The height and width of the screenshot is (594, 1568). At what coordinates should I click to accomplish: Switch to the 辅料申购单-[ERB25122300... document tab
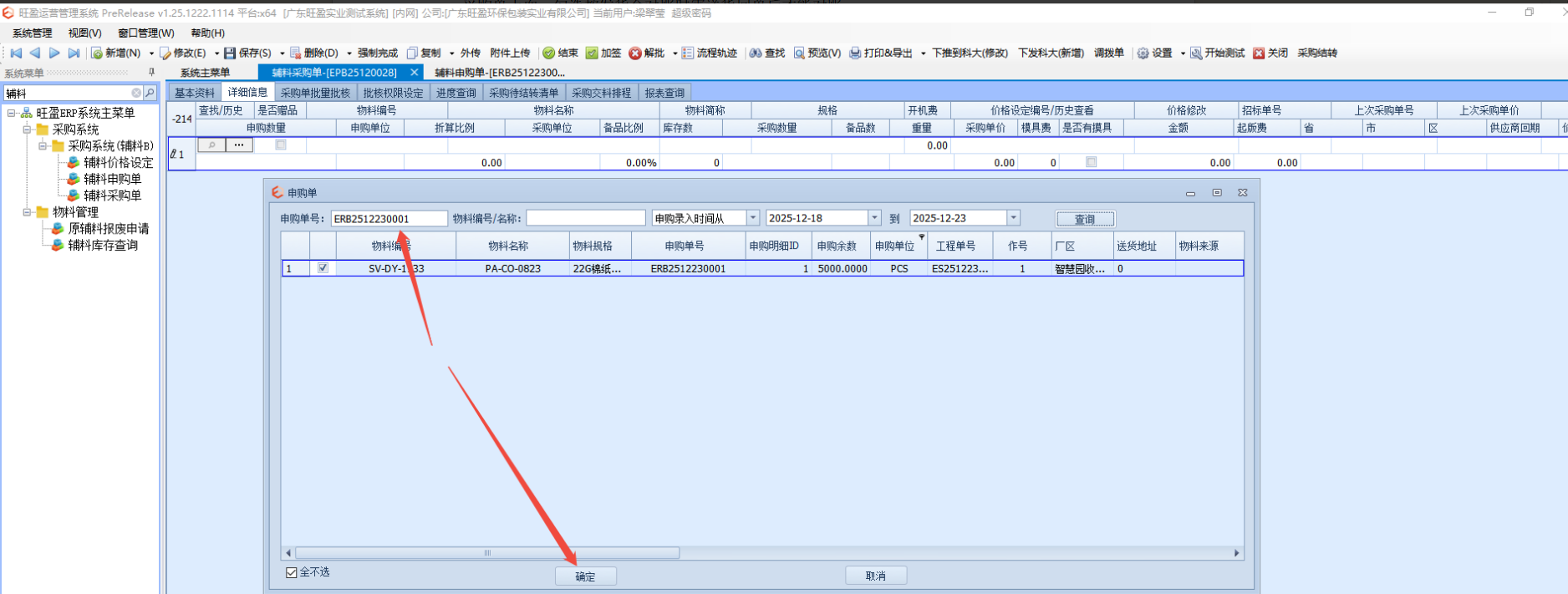click(x=500, y=73)
